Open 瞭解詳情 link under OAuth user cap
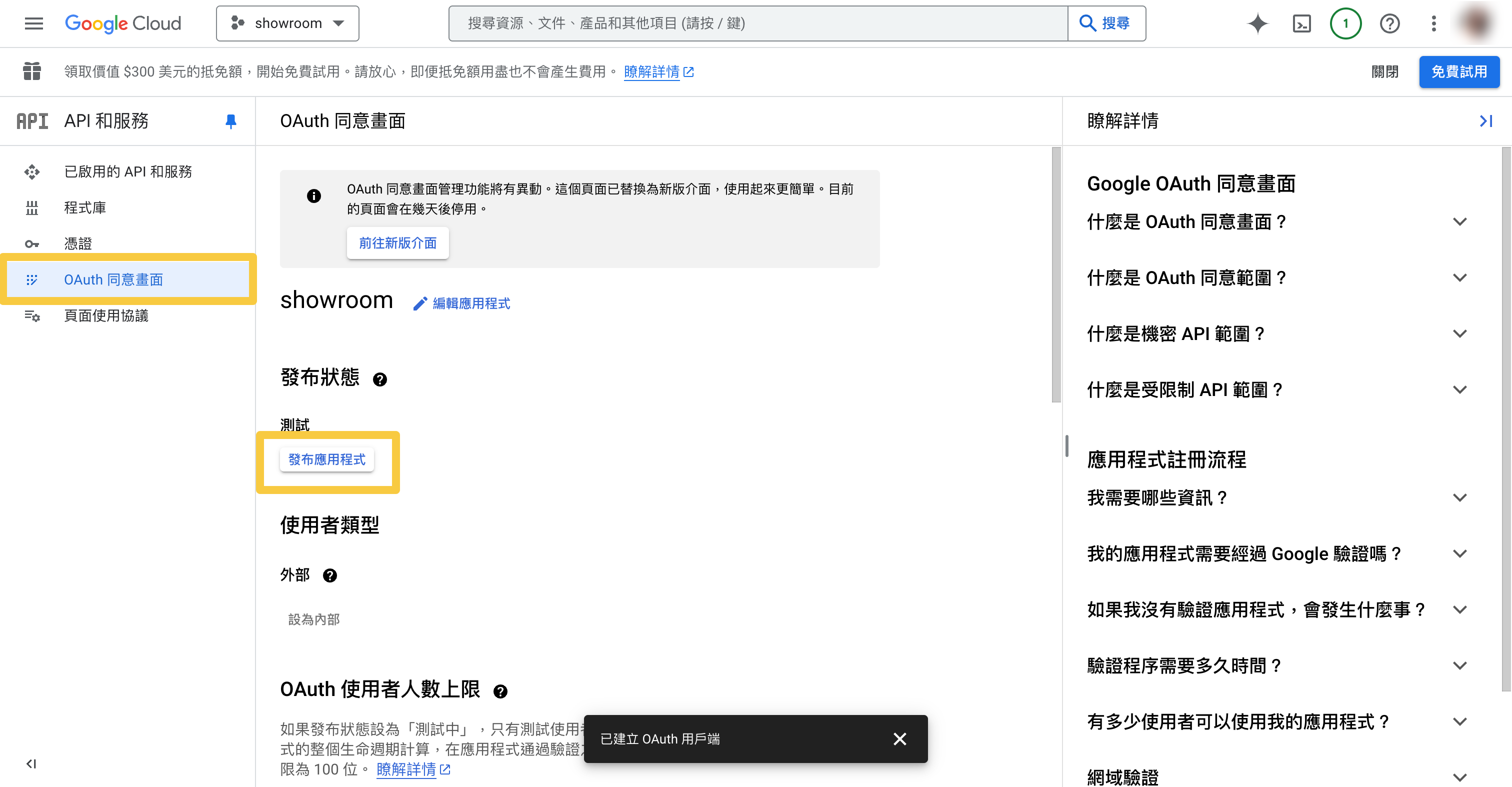1512x787 pixels. click(x=413, y=769)
